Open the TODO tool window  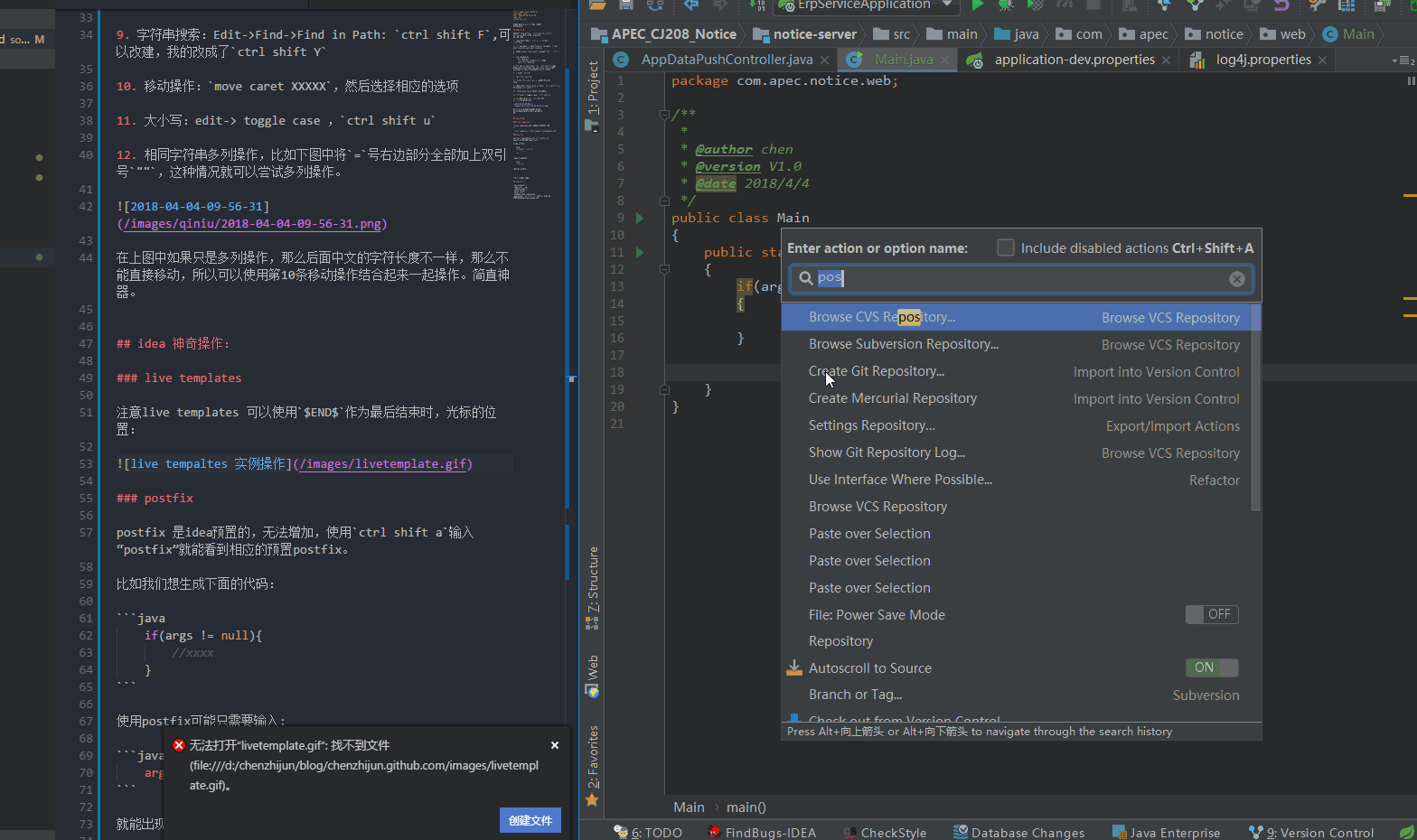648,832
